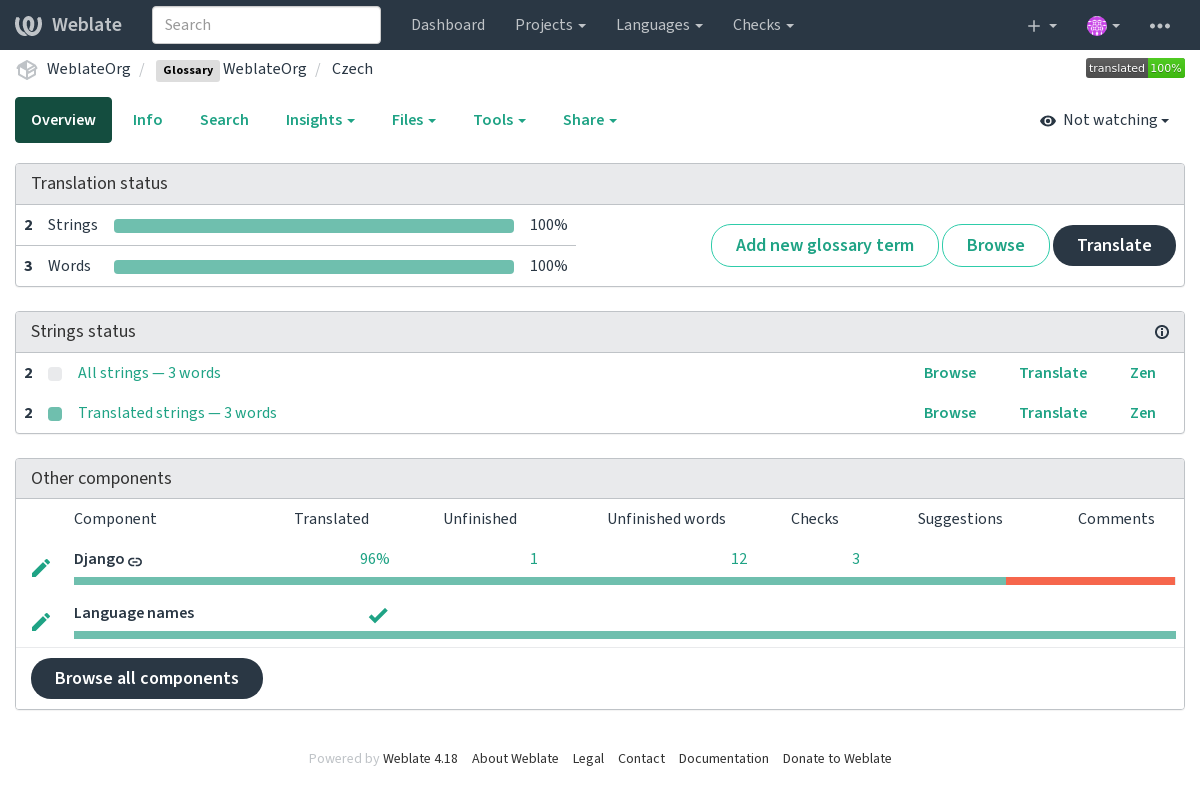This screenshot has height=797, width=1200.
Task: Open Documentation footer link
Action: click(x=724, y=759)
